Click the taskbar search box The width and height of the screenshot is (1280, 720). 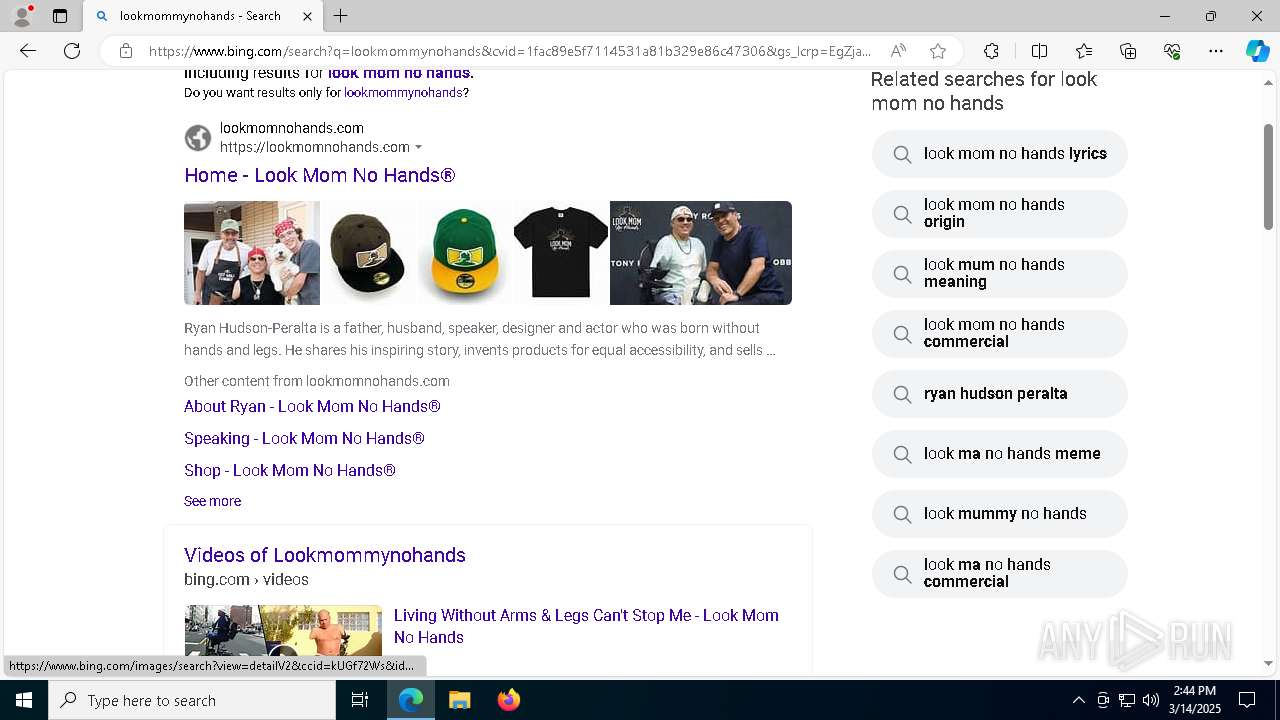pyautogui.click(x=192, y=700)
